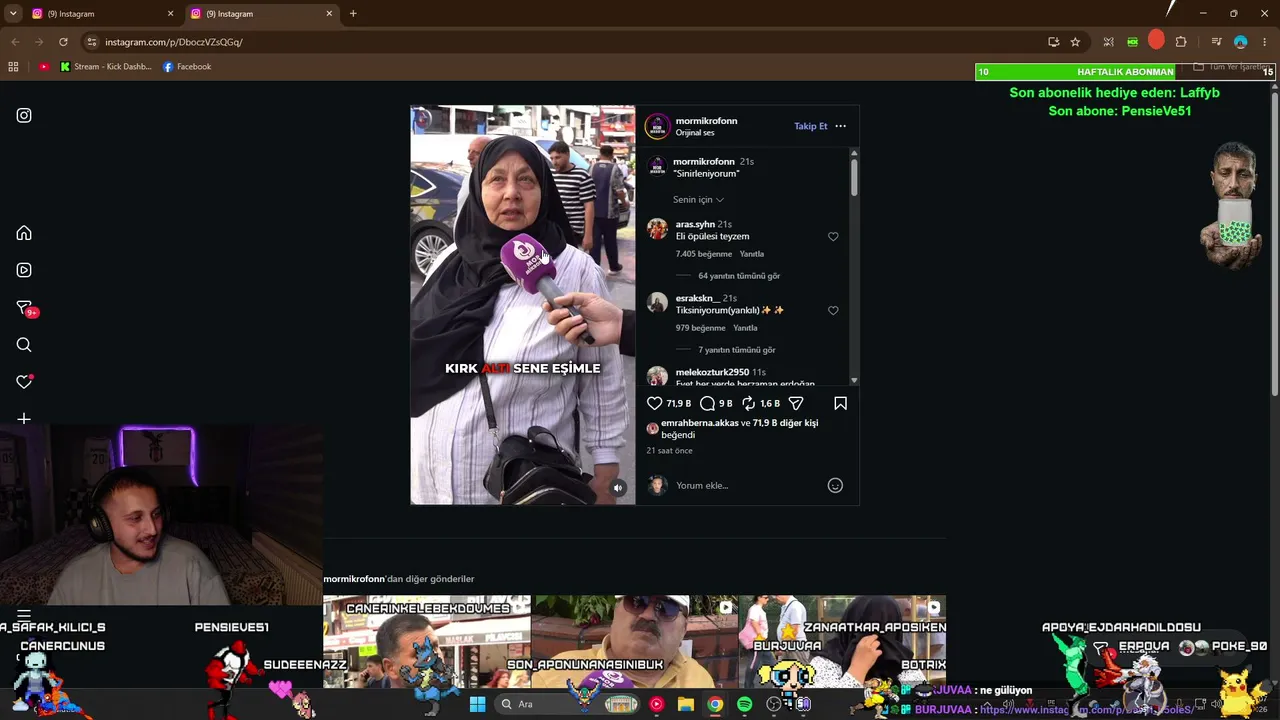Close the first Instagram tab
The image size is (1280, 720).
tap(170, 14)
